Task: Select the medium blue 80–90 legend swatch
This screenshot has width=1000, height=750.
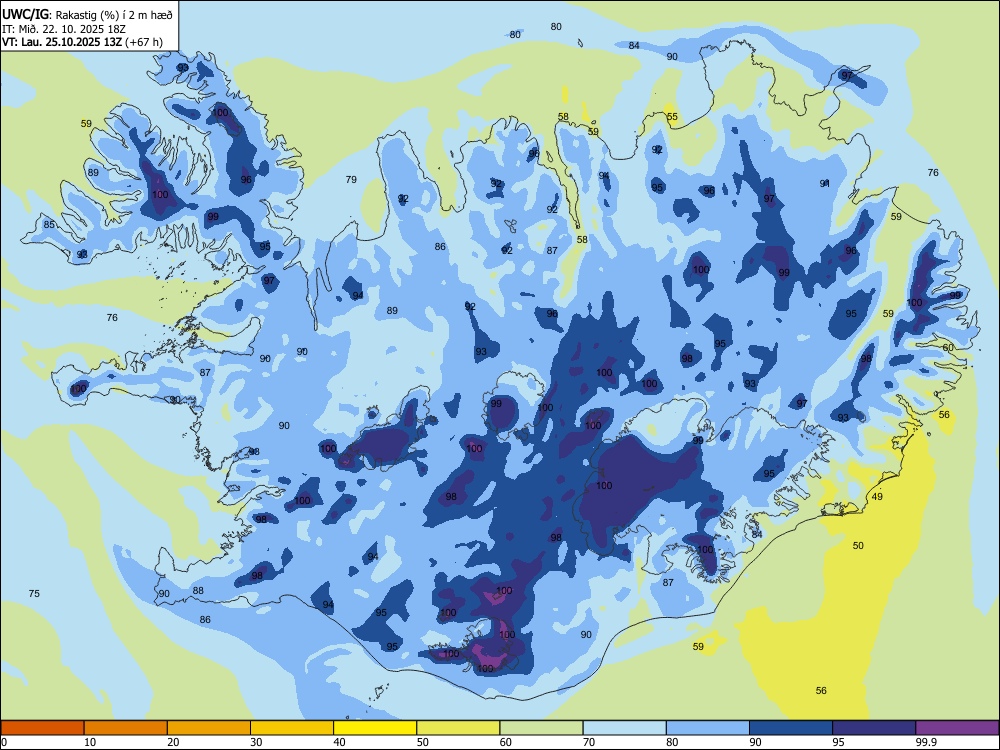Action: (x=708, y=728)
